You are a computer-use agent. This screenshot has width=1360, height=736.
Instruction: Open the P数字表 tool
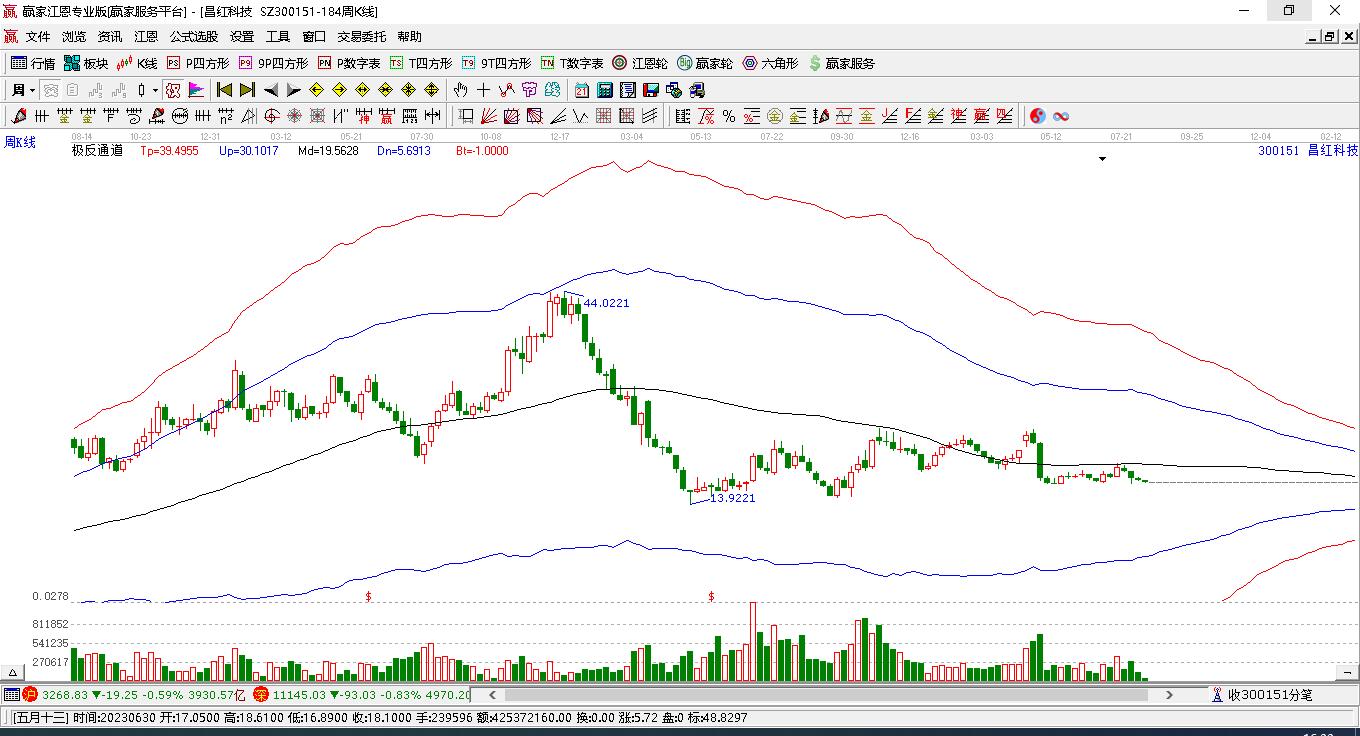point(349,63)
